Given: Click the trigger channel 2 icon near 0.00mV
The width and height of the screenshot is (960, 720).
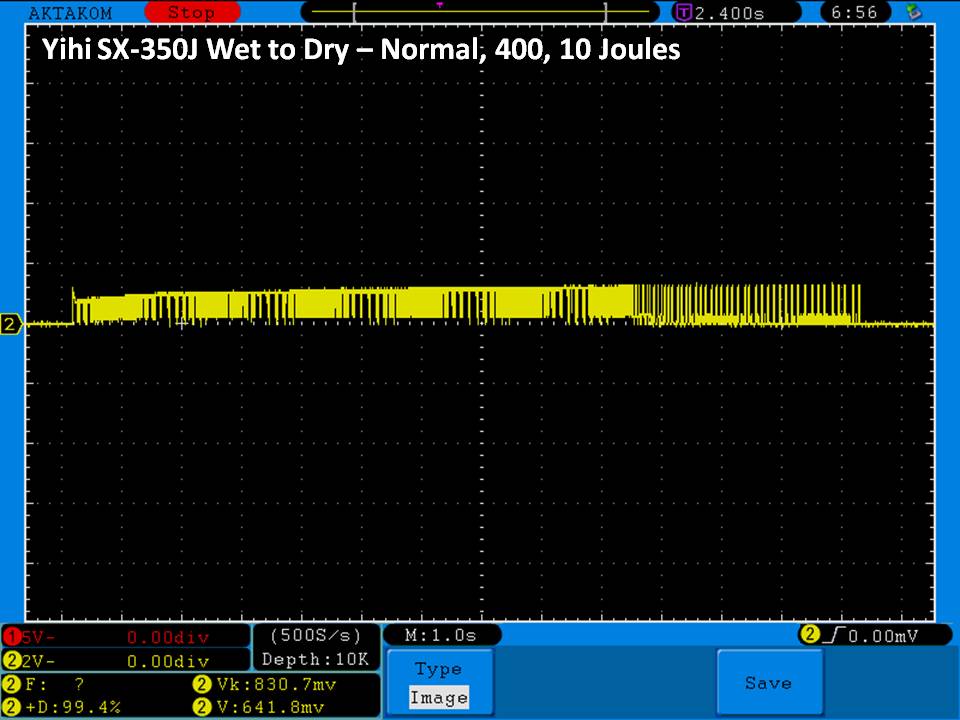Looking at the screenshot, I should pyautogui.click(x=808, y=635).
